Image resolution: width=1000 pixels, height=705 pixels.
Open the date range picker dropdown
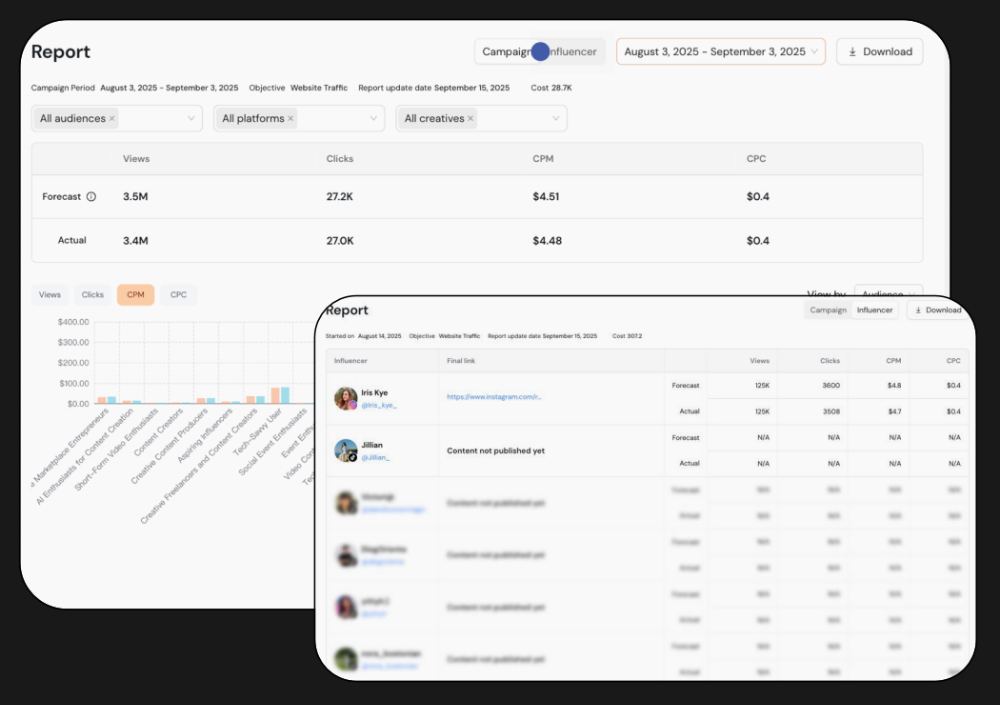pyautogui.click(x=815, y=52)
